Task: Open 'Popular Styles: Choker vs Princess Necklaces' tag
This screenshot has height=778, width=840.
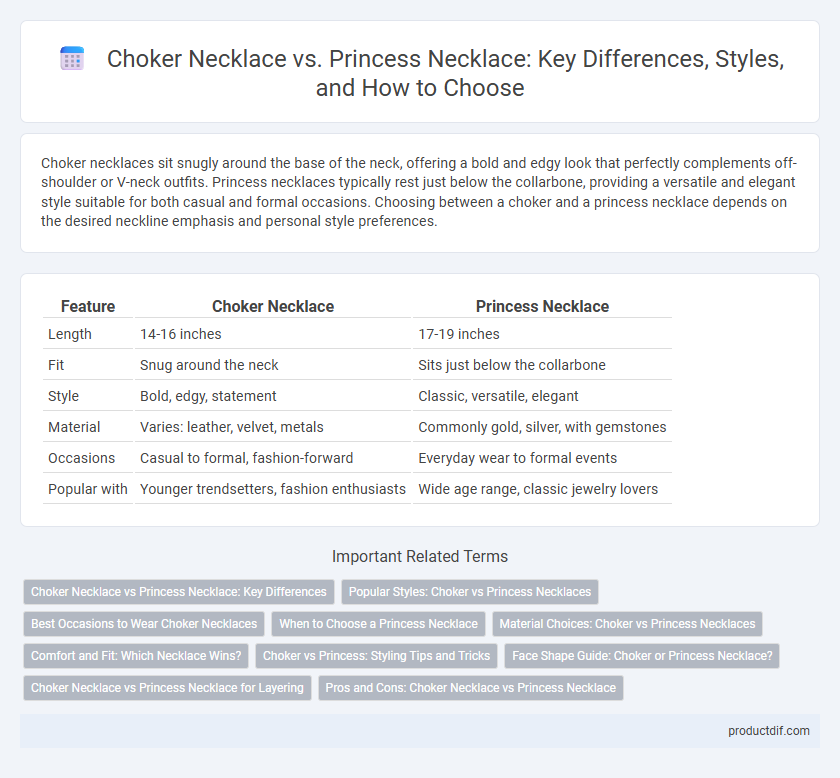Action: click(470, 592)
